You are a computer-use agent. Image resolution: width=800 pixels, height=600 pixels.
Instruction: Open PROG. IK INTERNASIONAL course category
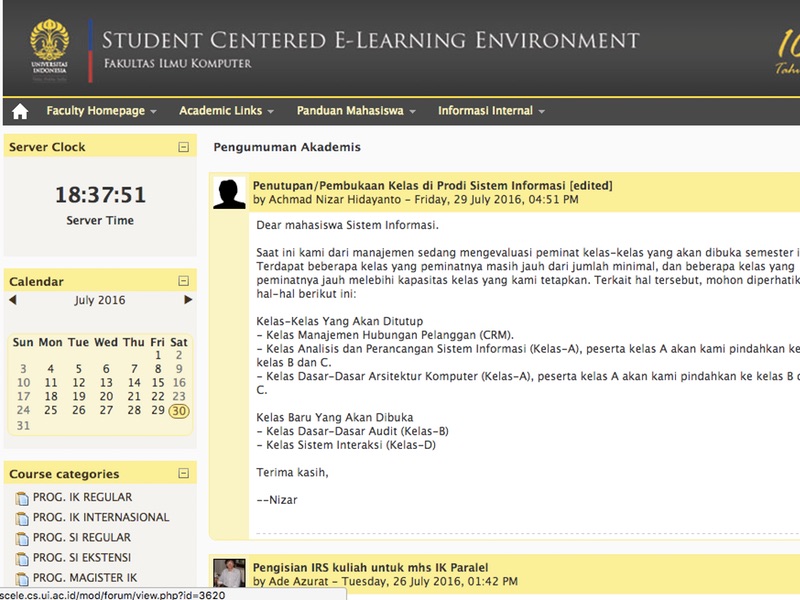click(101, 517)
